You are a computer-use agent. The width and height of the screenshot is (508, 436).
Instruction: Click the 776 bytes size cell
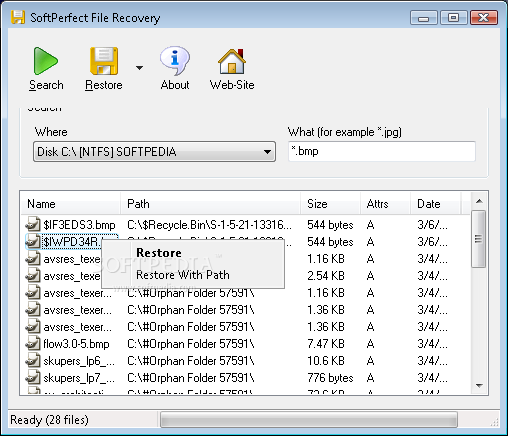click(x=330, y=378)
